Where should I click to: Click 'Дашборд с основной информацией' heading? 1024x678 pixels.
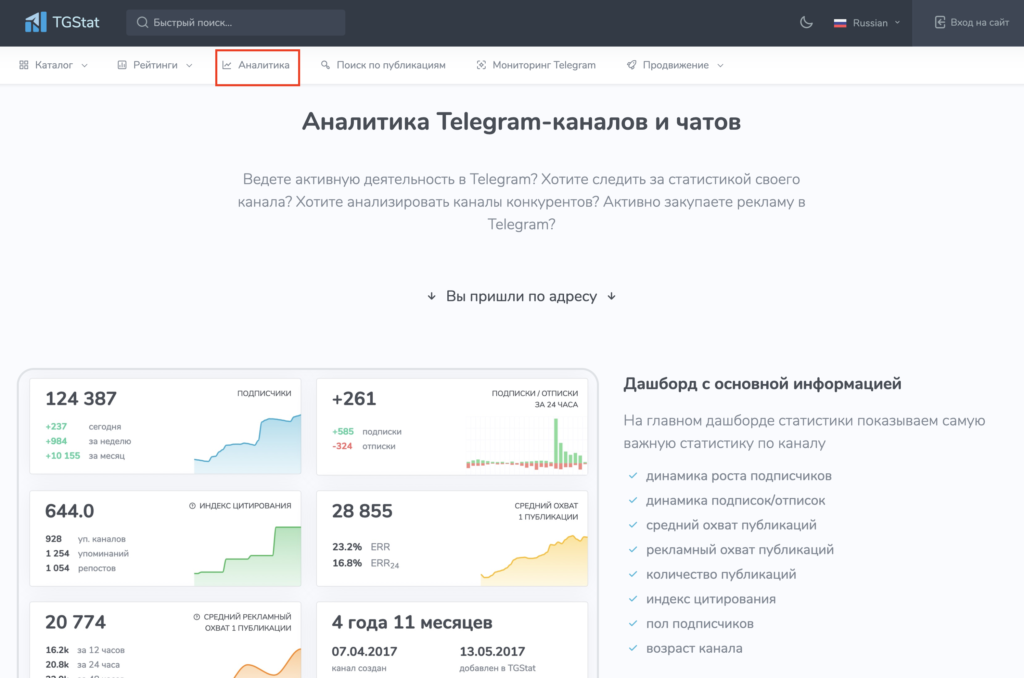pyautogui.click(x=762, y=384)
